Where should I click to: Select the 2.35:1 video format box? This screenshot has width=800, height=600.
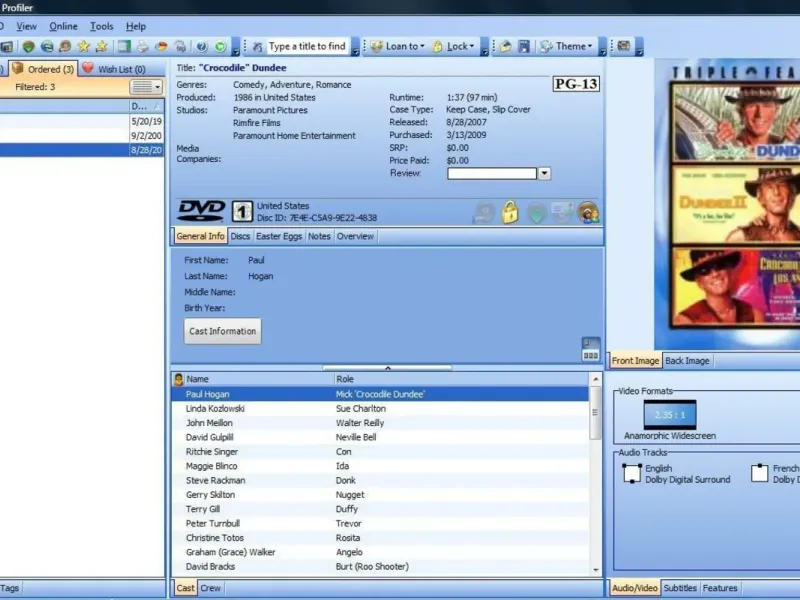coord(669,415)
